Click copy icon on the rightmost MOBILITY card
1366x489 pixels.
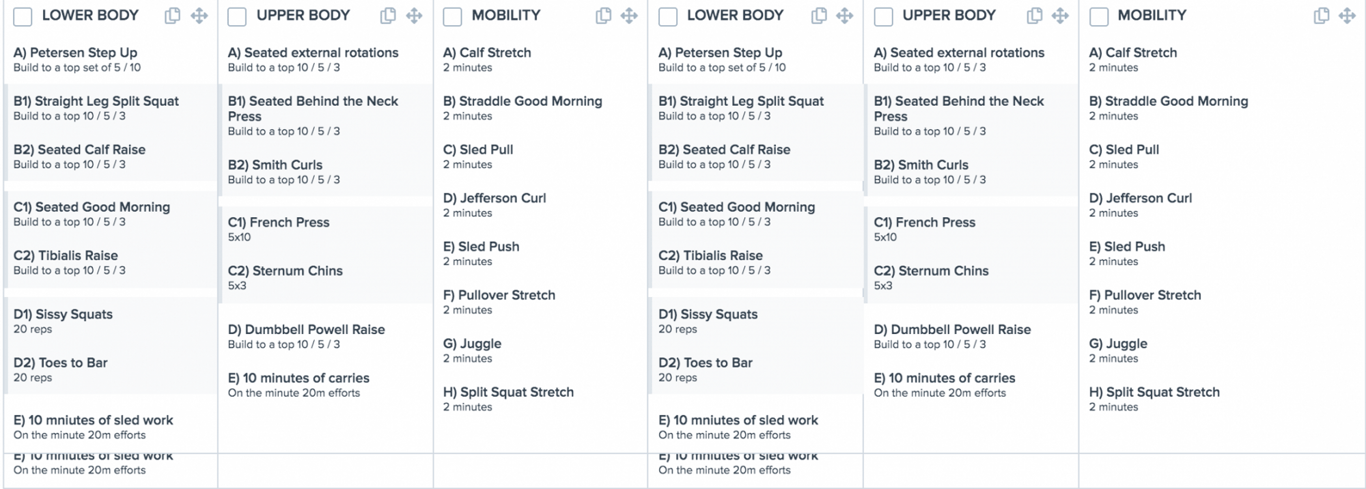point(1321,16)
